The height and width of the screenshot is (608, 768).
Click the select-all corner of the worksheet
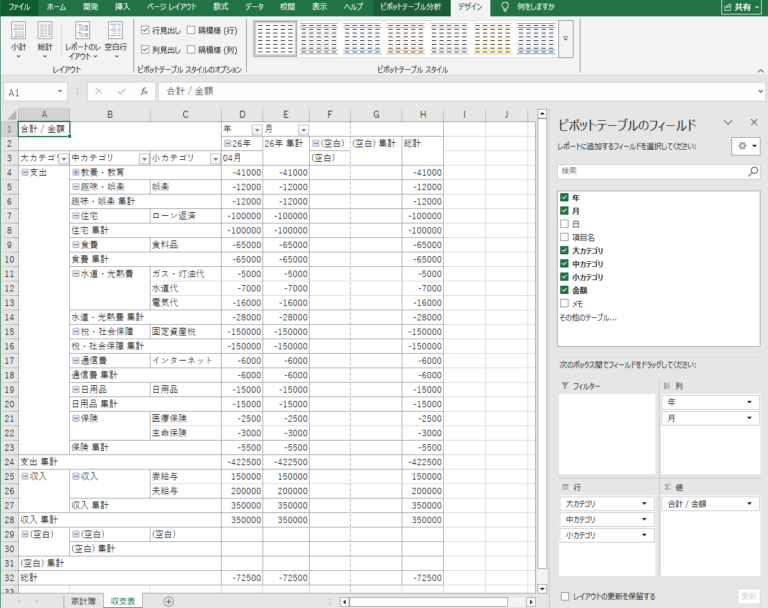[x=10, y=115]
